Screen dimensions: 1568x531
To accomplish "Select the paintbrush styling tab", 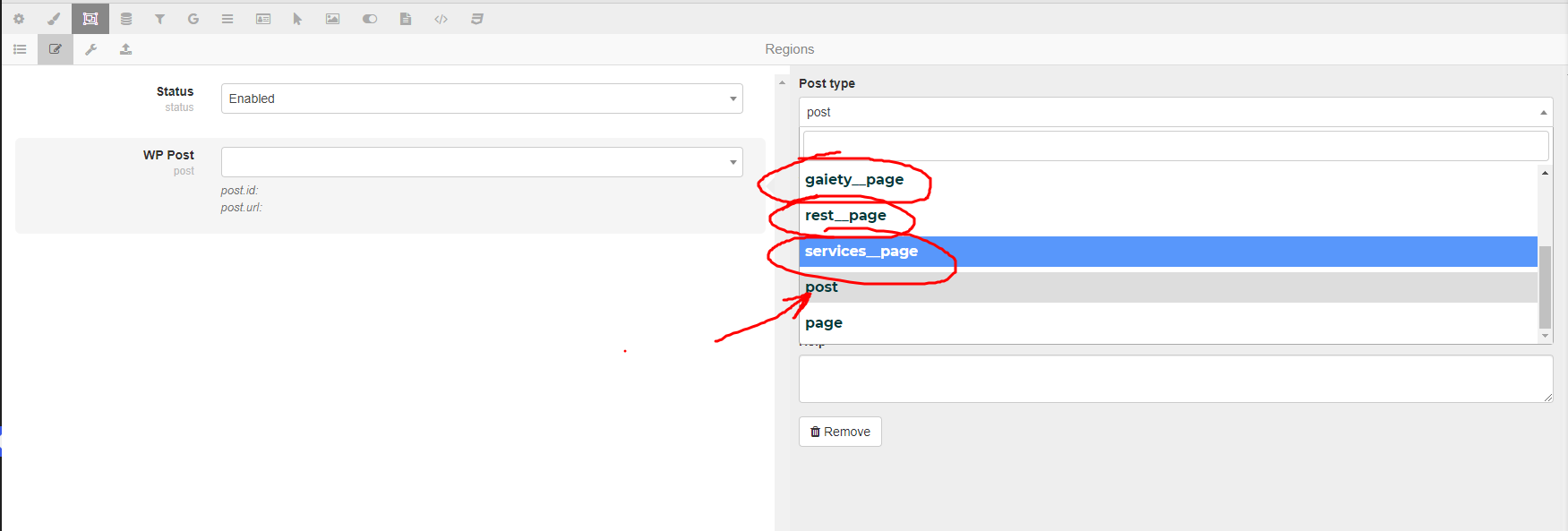I will 54,19.
